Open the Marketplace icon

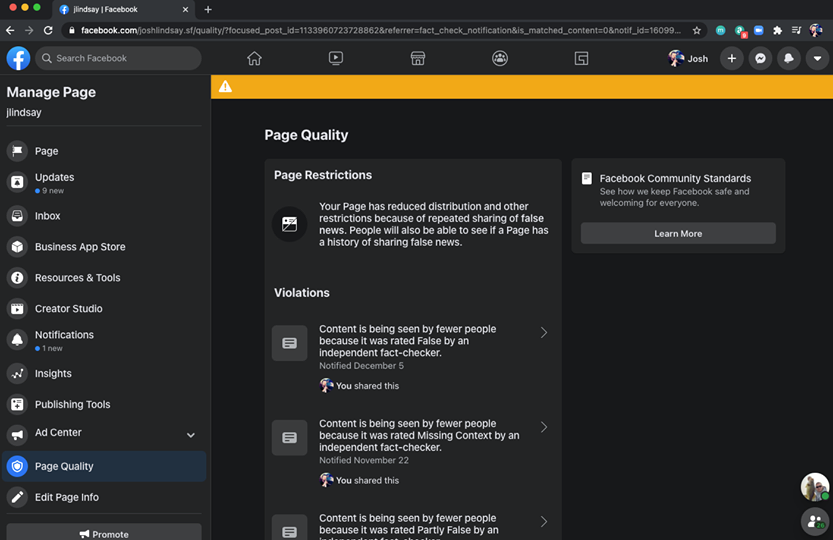point(418,58)
